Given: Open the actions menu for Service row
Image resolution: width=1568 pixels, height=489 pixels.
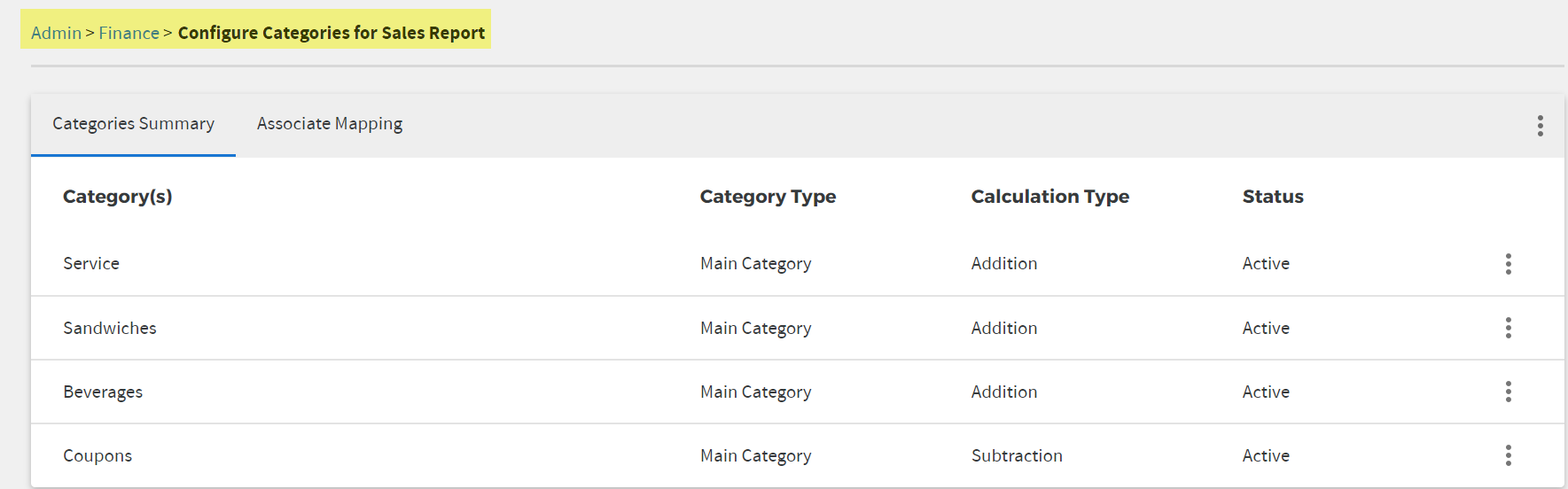Looking at the screenshot, I should click(x=1508, y=263).
